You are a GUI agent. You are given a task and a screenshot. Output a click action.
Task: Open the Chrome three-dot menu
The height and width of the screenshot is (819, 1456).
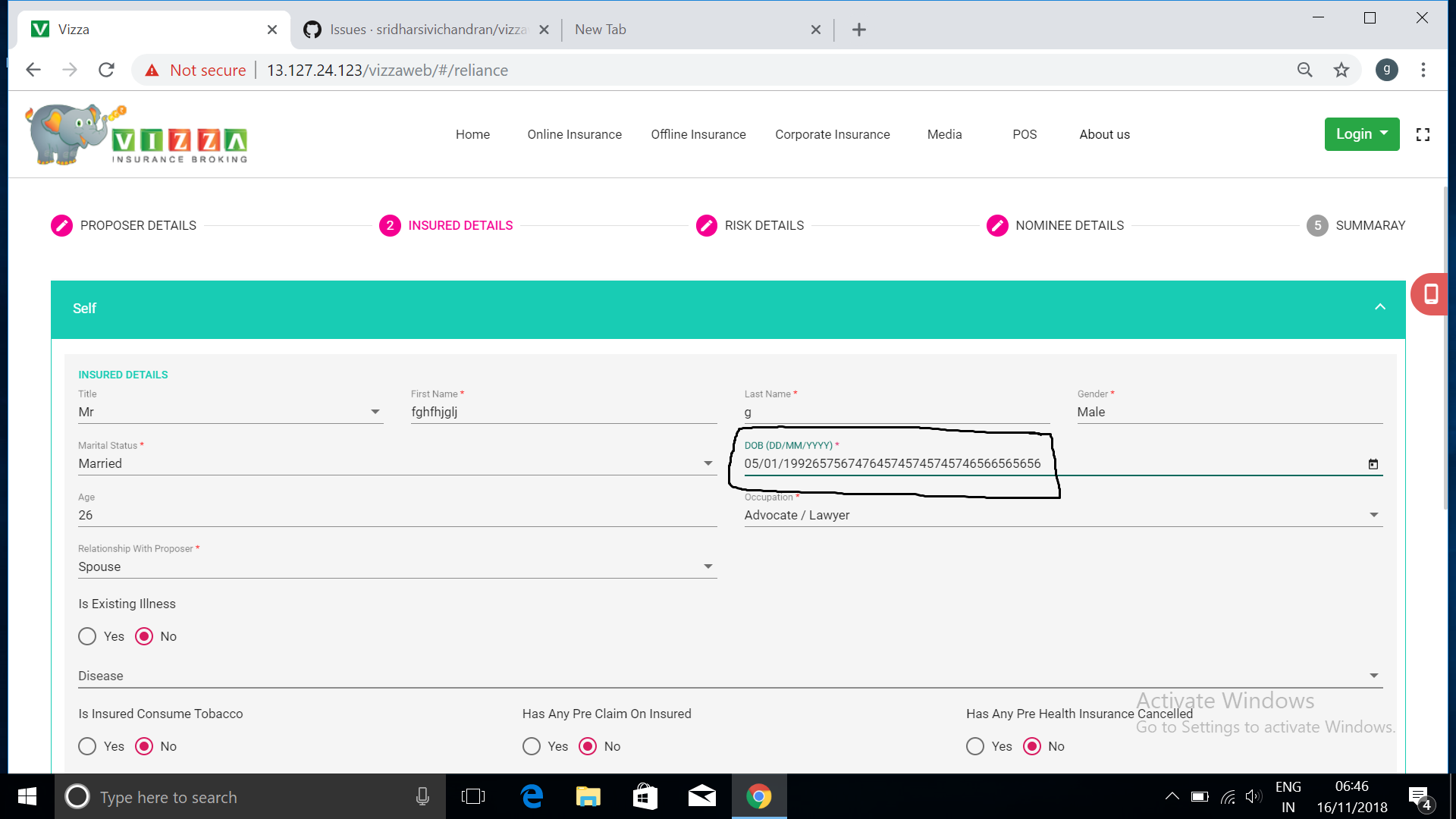tap(1423, 70)
